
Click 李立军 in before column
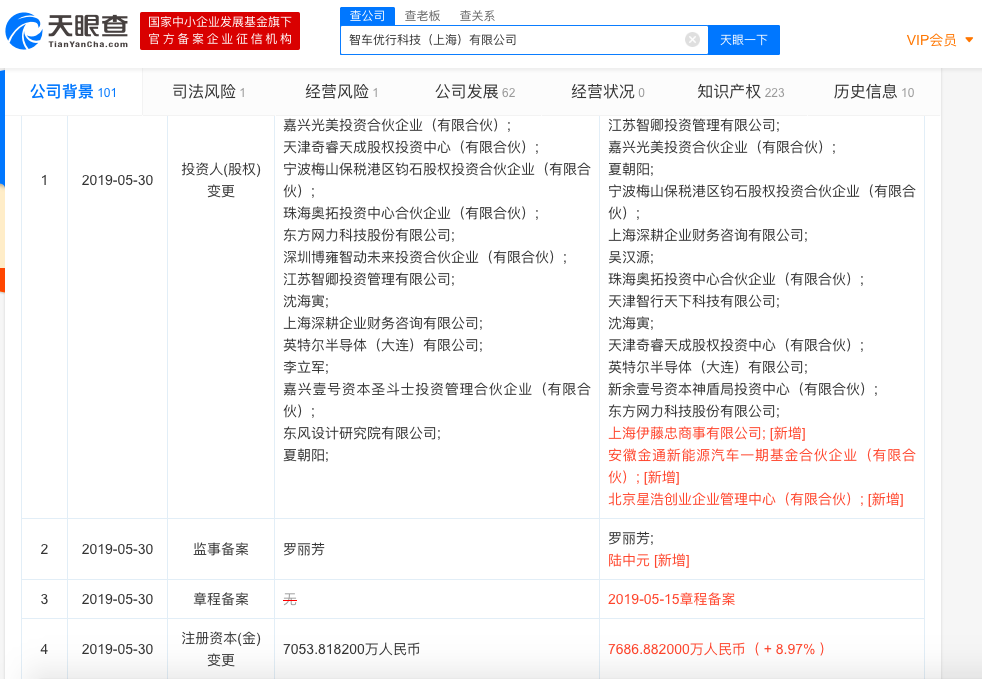[x=306, y=367]
